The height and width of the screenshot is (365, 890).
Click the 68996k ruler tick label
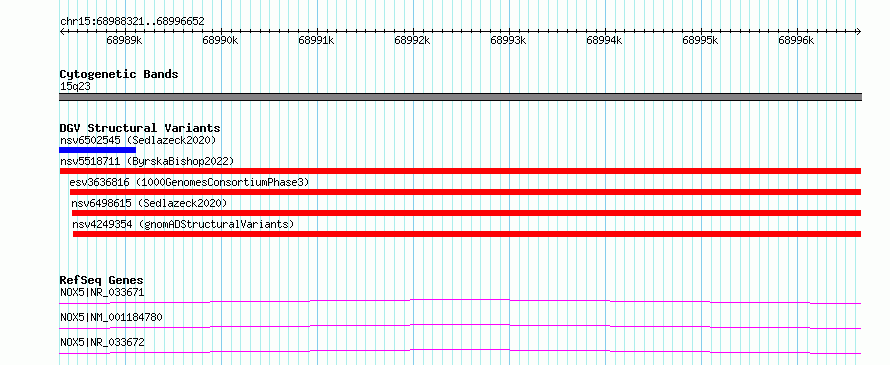pyautogui.click(x=796, y=41)
